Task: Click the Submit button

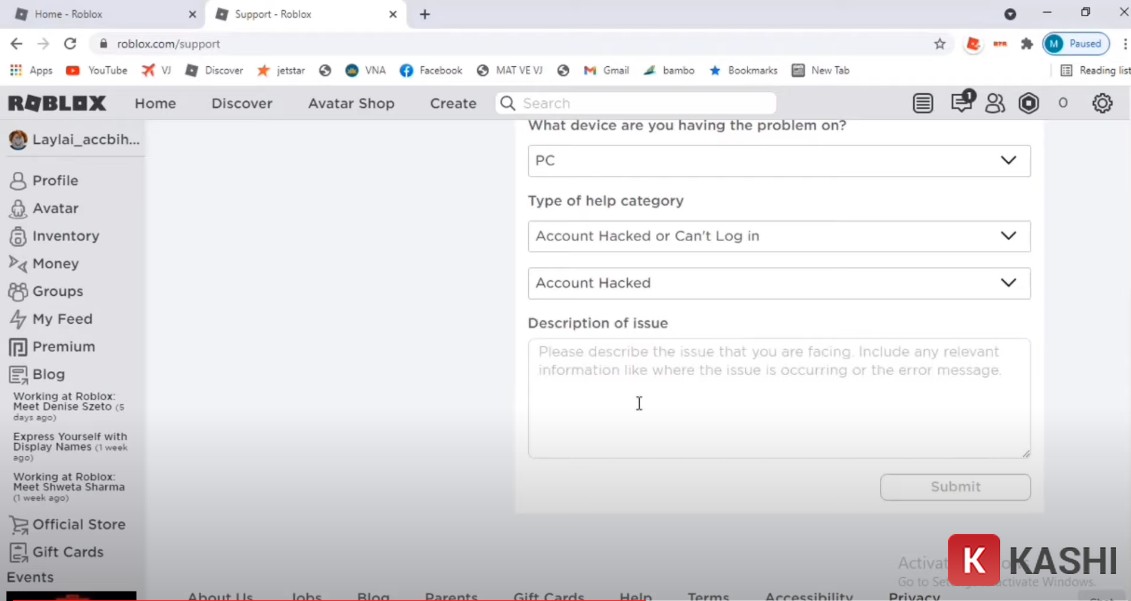Action: click(954, 487)
